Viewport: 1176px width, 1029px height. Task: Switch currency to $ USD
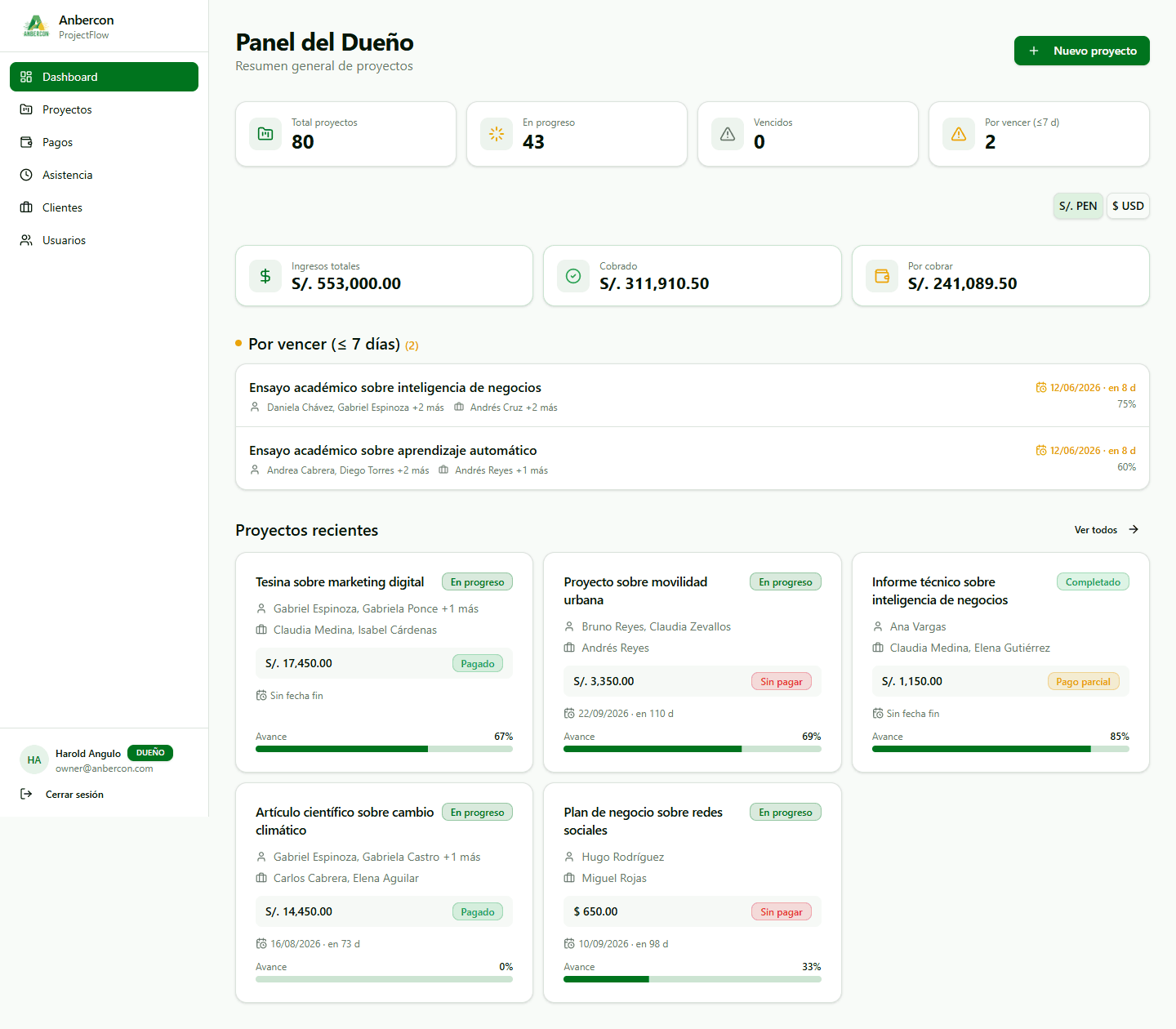[1128, 206]
